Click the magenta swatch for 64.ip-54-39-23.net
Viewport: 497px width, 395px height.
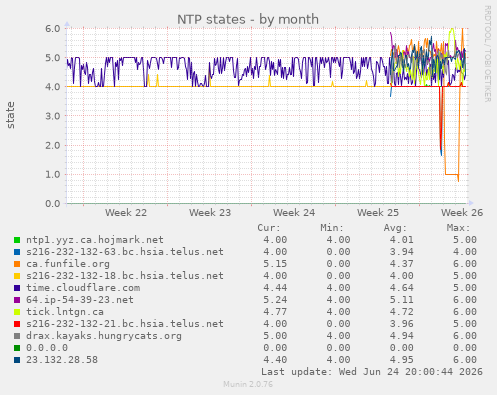(17, 300)
